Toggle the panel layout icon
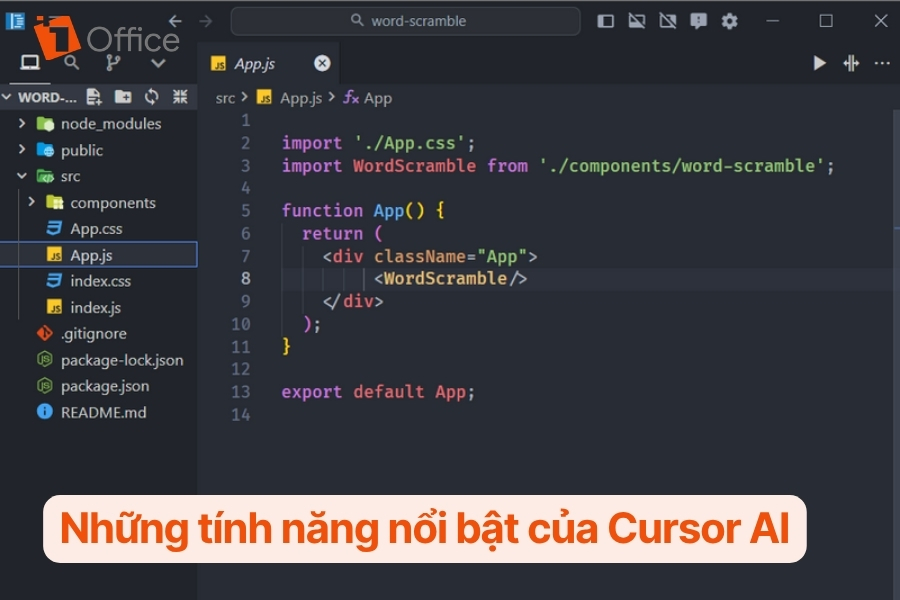 coord(637,21)
